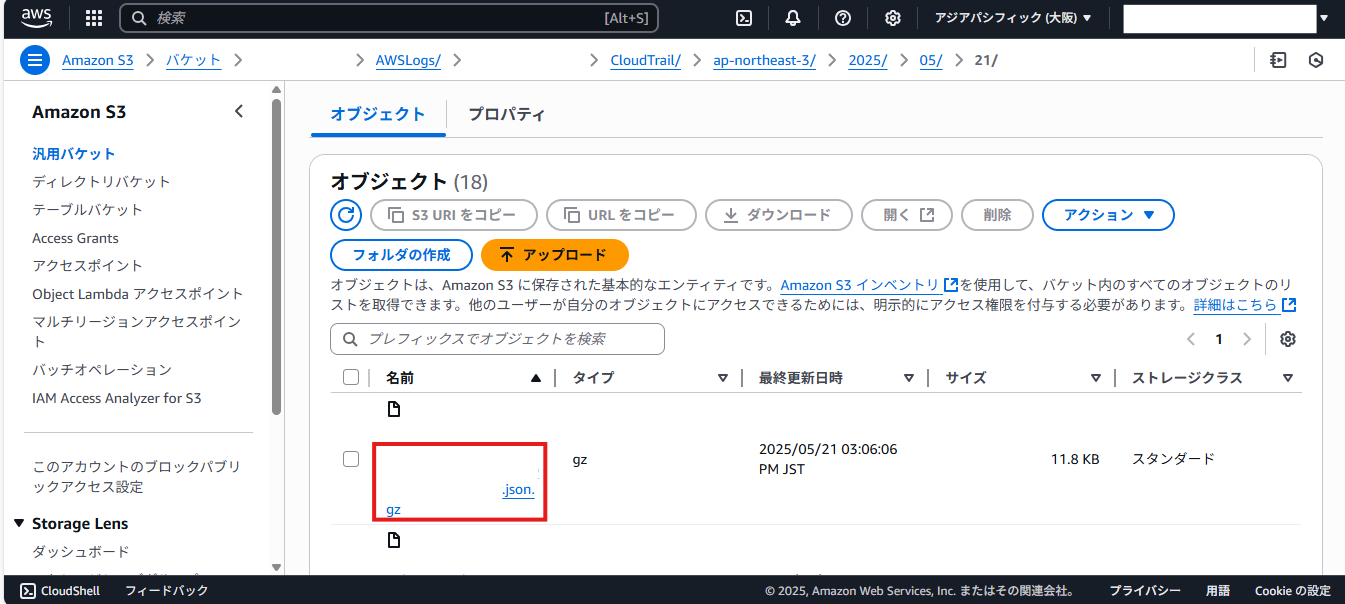Click the 削除 button

[x=997, y=215]
